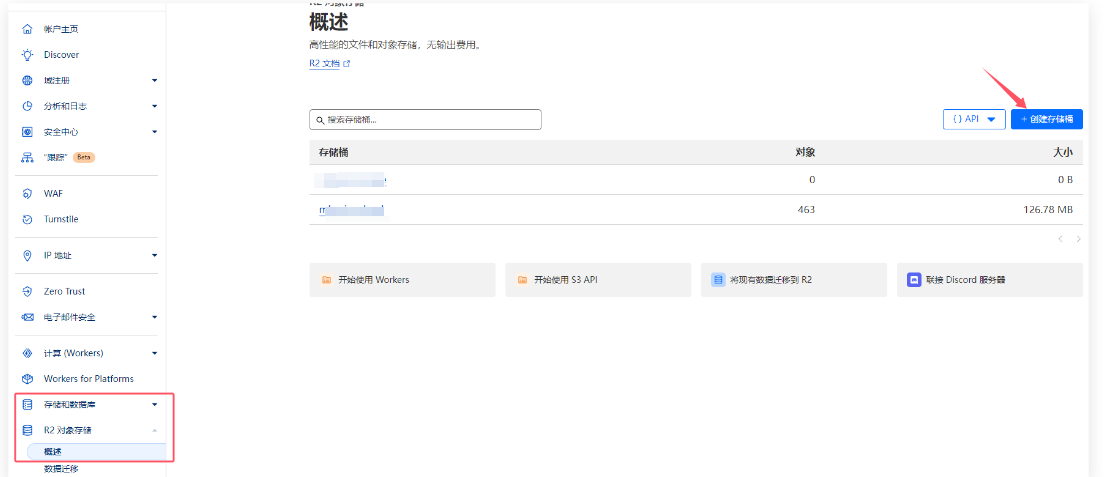Click into the 搜索存储桶 search field
The width and height of the screenshot is (1107, 477).
click(x=425, y=120)
